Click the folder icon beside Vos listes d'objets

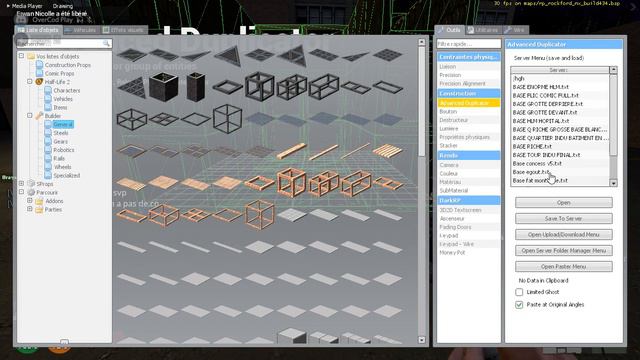31,56
